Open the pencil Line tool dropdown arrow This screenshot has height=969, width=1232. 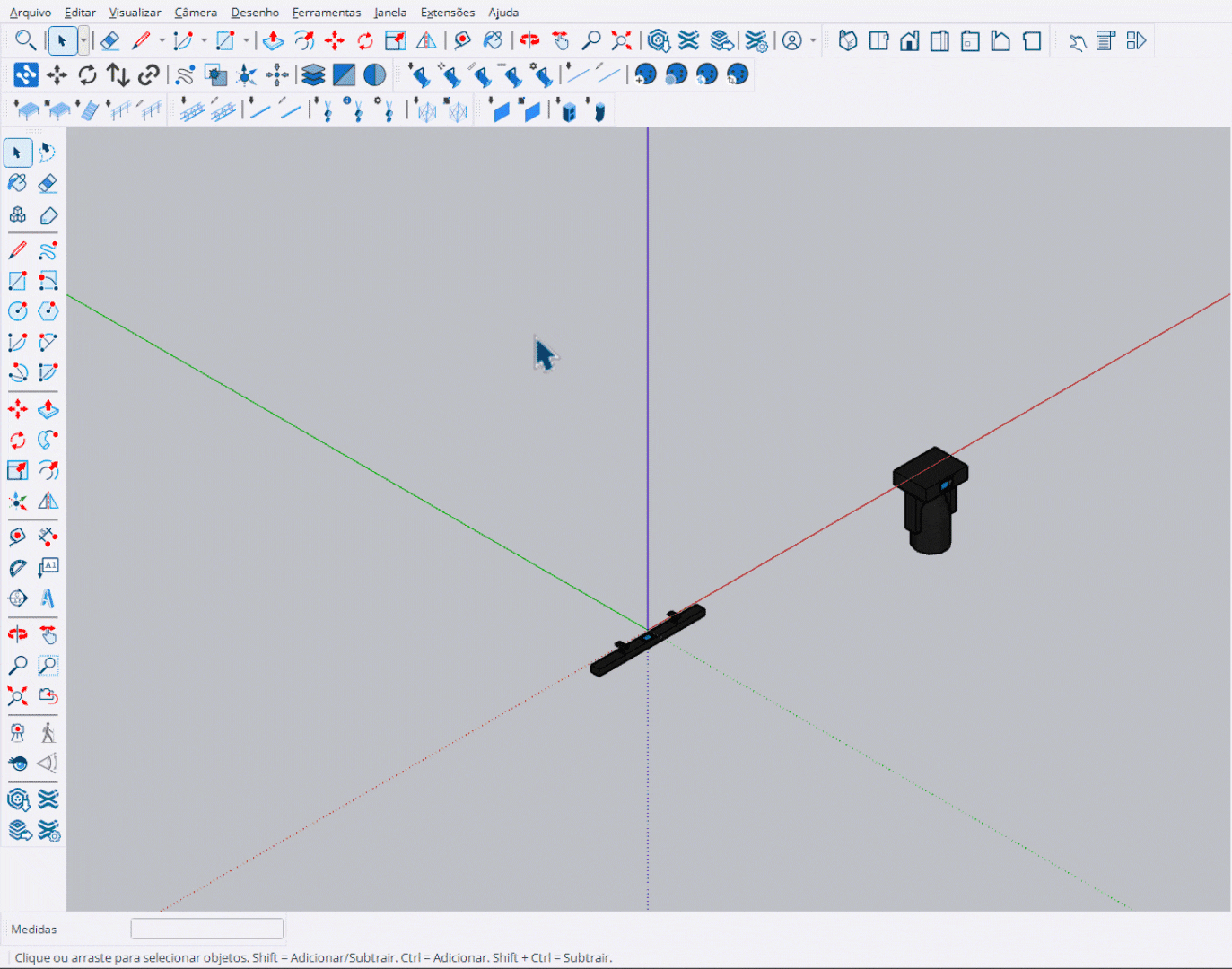click(162, 40)
